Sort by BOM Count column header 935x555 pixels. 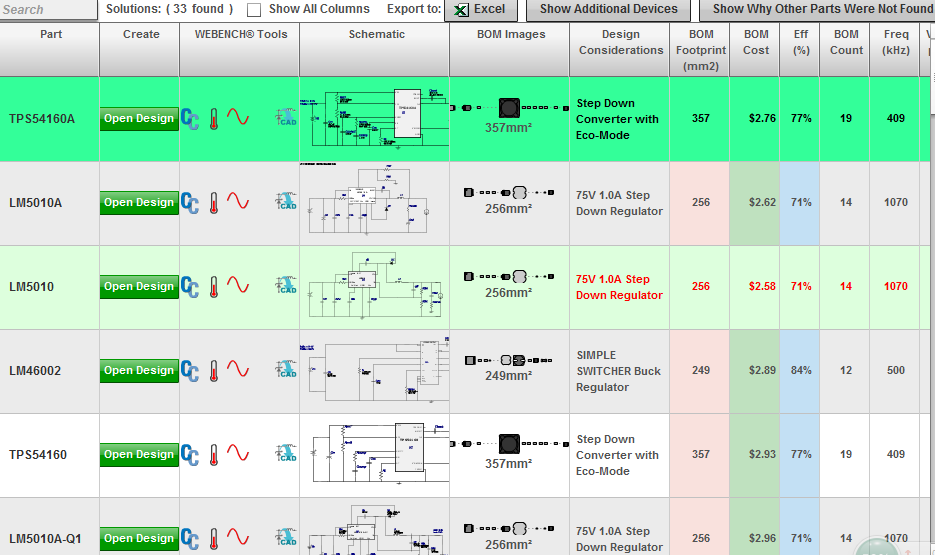[x=846, y=49]
